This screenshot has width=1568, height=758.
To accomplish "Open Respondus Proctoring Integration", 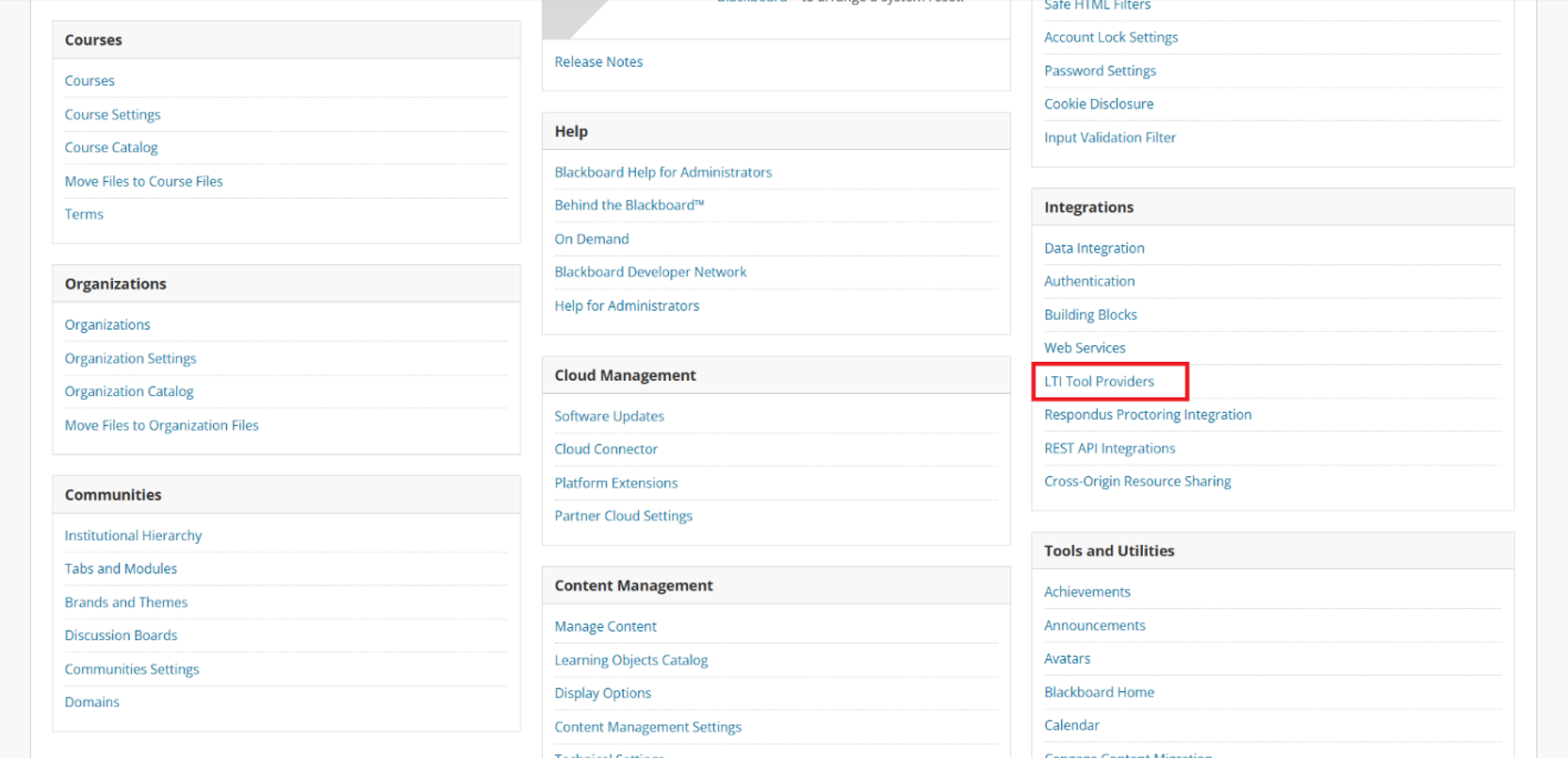I will click(x=1148, y=415).
